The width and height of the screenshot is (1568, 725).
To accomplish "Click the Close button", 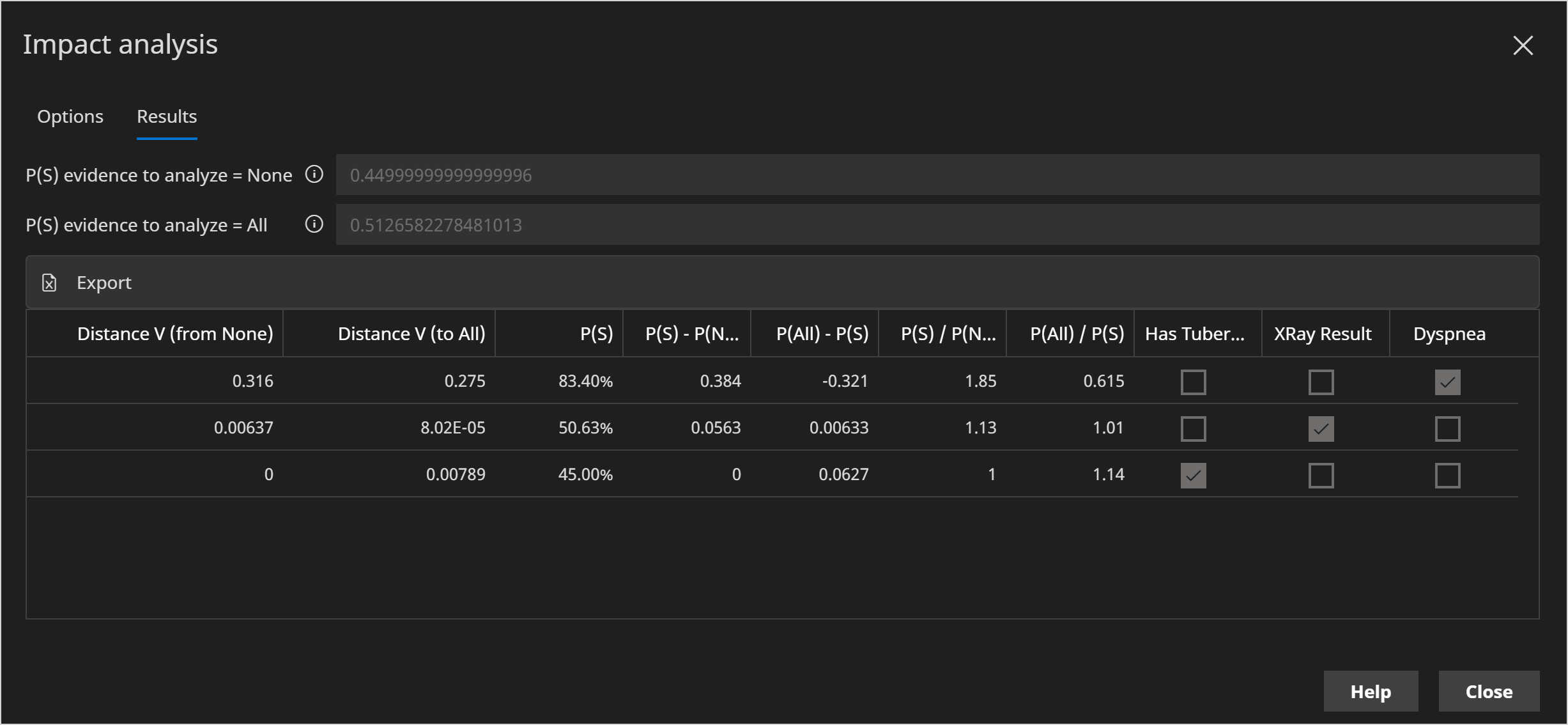I will 1489,691.
